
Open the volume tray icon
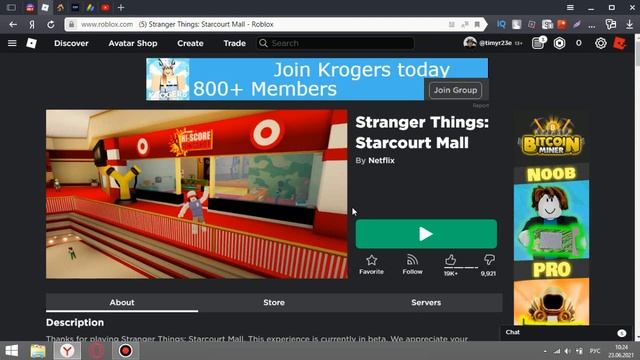point(568,351)
